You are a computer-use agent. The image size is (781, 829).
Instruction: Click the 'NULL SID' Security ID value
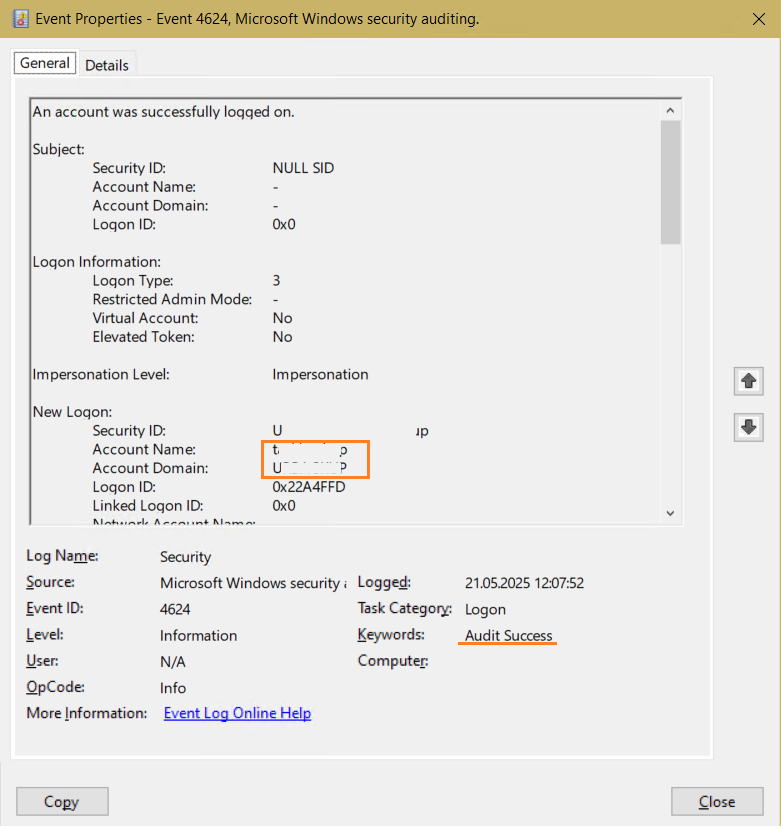[x=304, y=168]
